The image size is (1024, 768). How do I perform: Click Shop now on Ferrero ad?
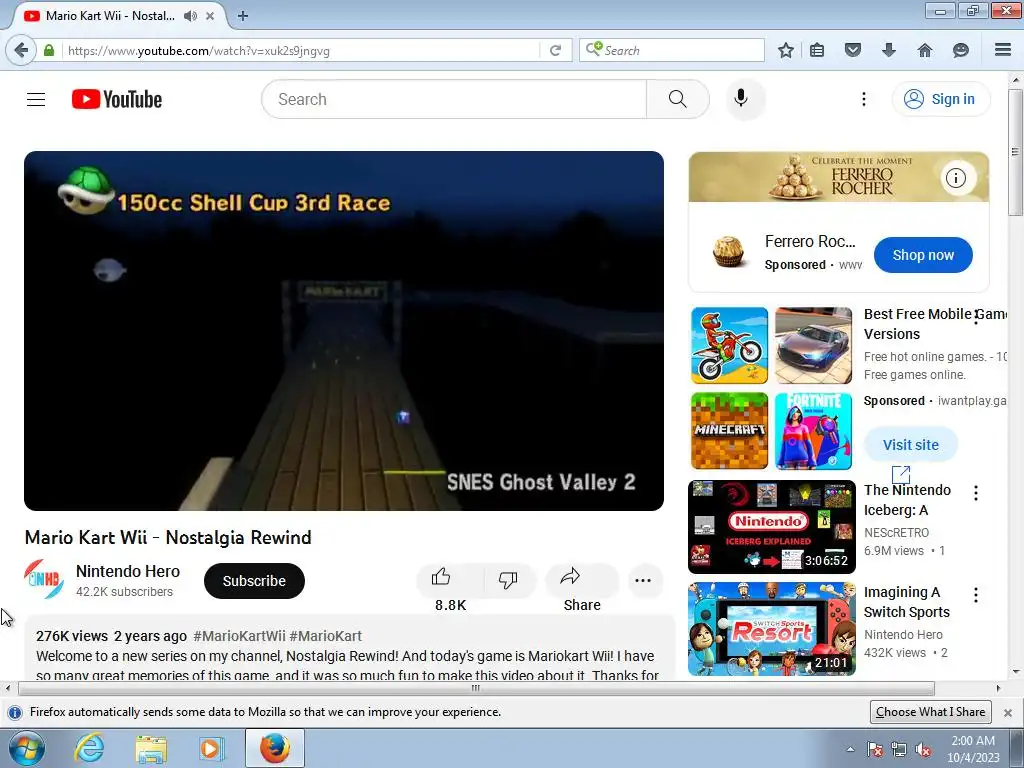pos(923,255)
